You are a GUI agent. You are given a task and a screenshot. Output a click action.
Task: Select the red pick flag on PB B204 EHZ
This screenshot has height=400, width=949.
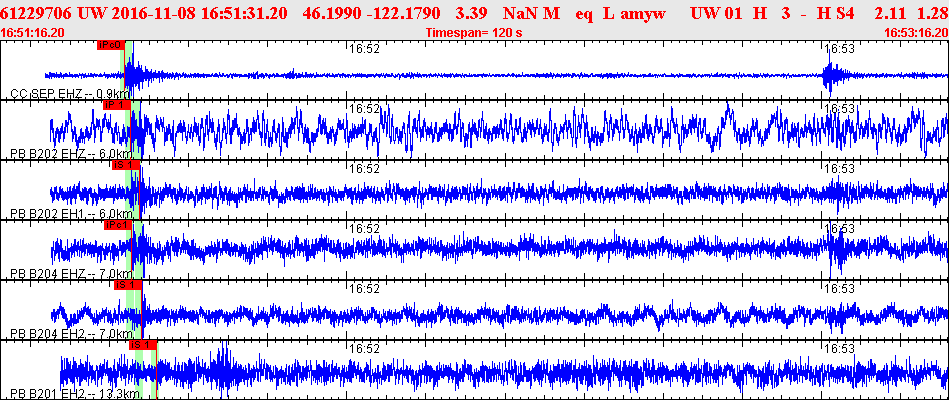[118, 225]
